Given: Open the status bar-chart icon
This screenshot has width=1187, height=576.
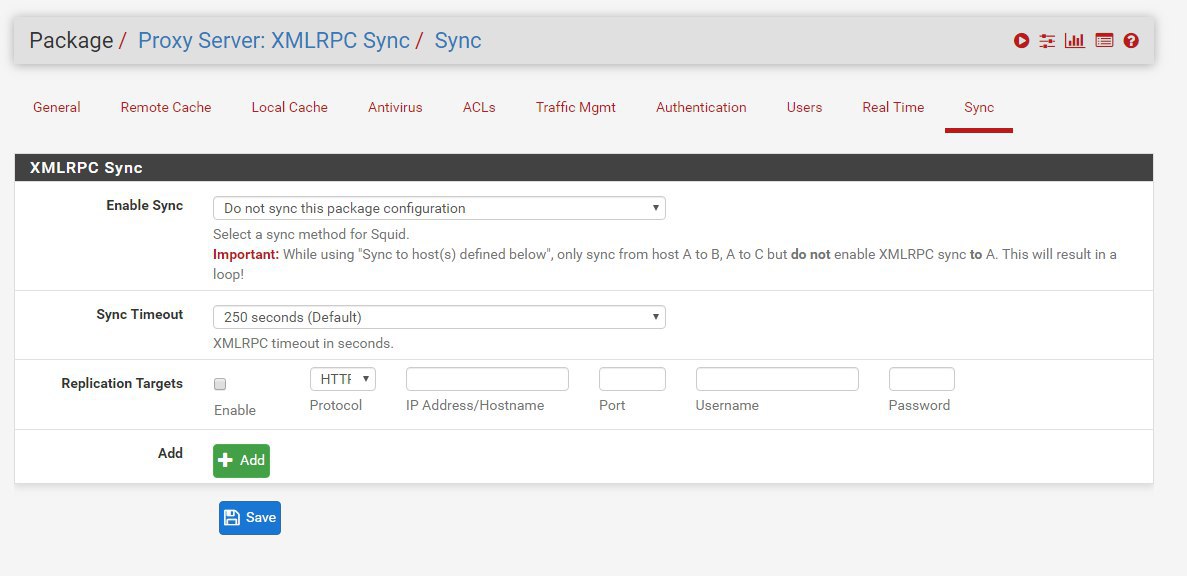Looking at the screenshot, I should coord(1074,41).
